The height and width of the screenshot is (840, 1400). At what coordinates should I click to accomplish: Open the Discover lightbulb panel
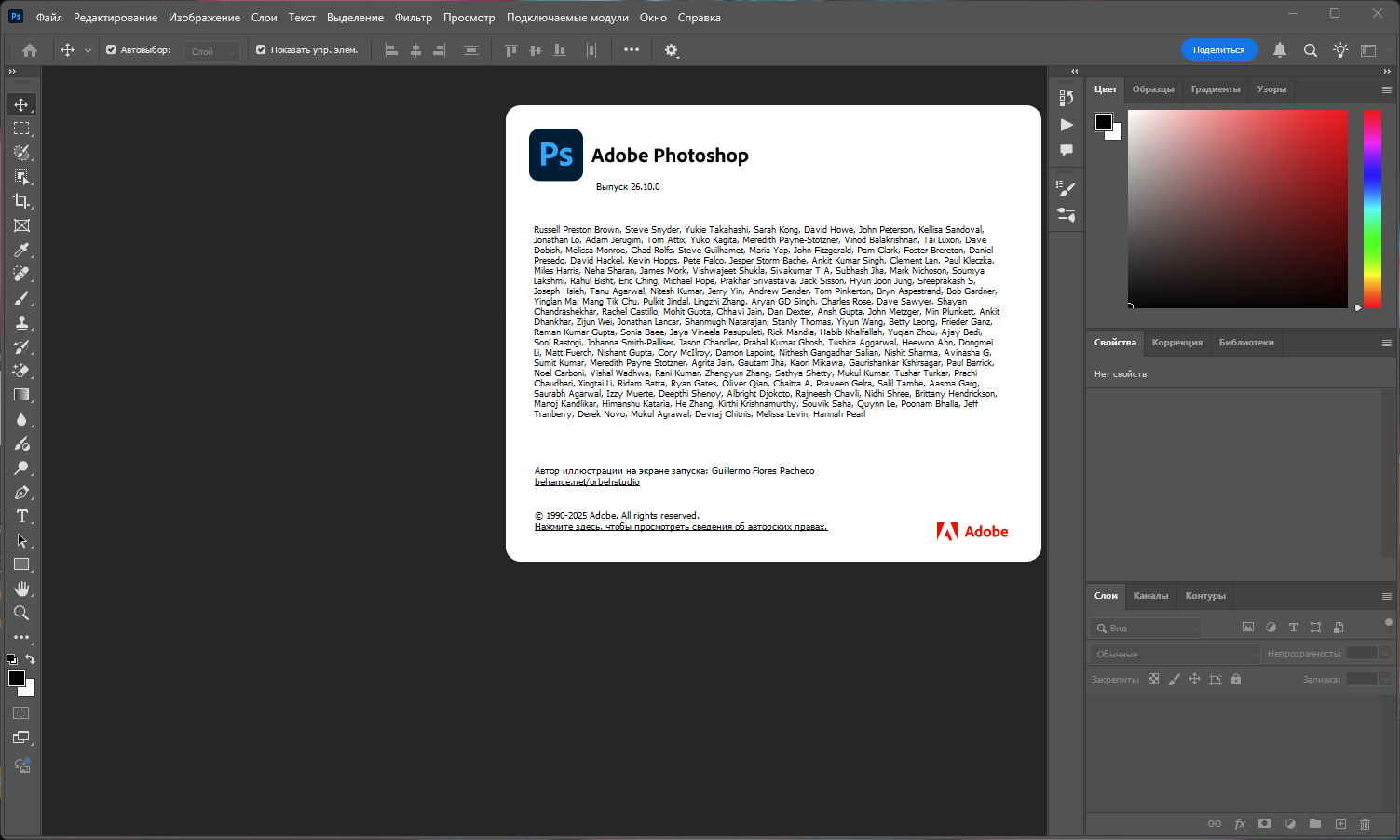pos(1340,50)
